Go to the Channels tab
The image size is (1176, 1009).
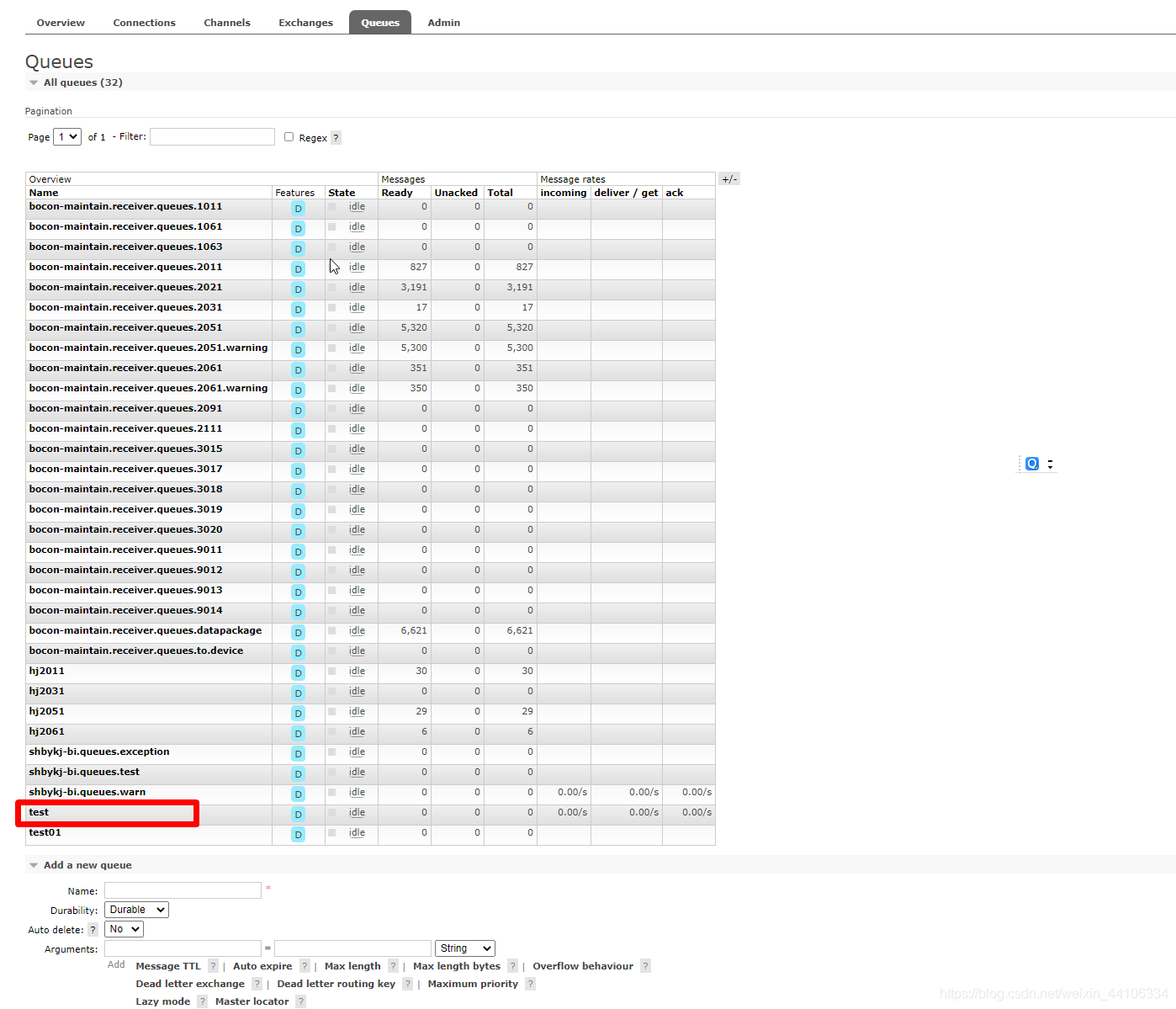coord(227,23)
